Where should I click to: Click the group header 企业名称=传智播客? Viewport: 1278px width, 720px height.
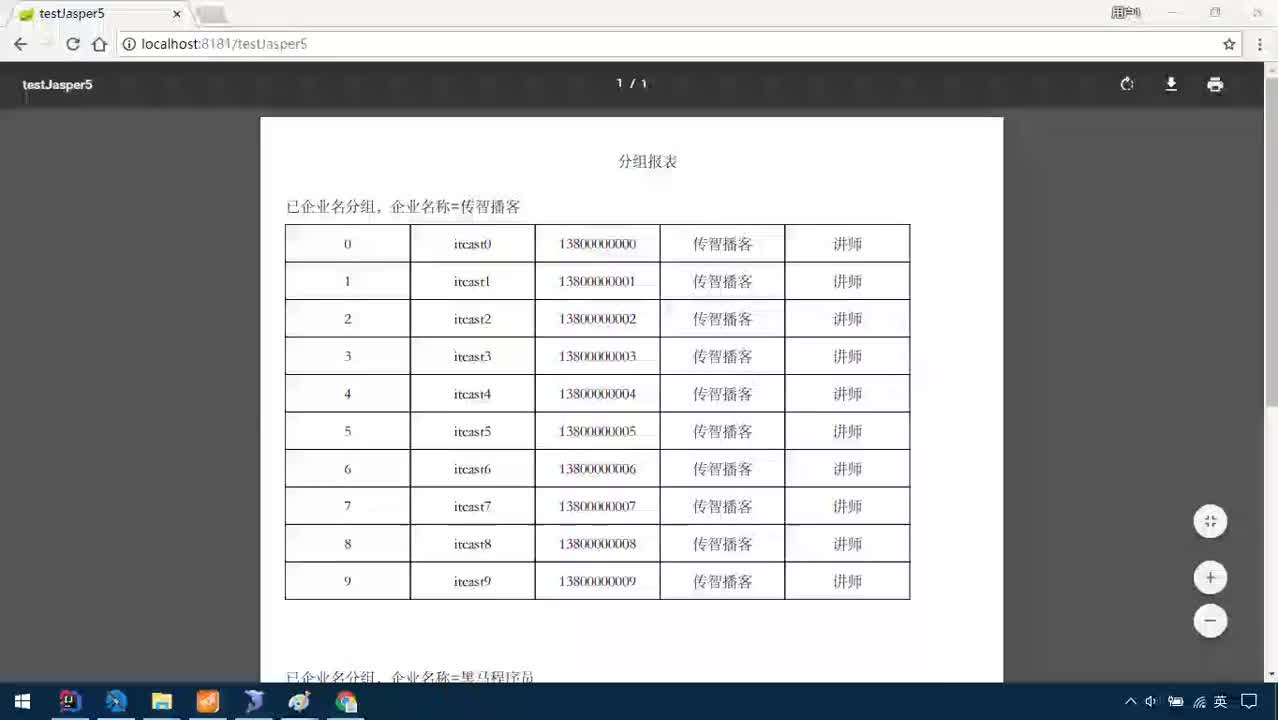pyautogui.click(x=455, y=207)
